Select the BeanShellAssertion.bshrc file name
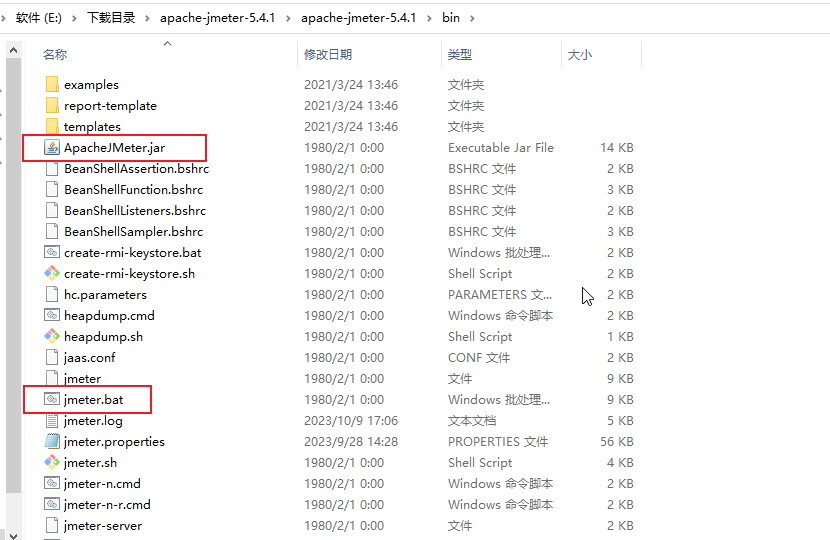Screen dimensions: 830x540 (137, 168)
